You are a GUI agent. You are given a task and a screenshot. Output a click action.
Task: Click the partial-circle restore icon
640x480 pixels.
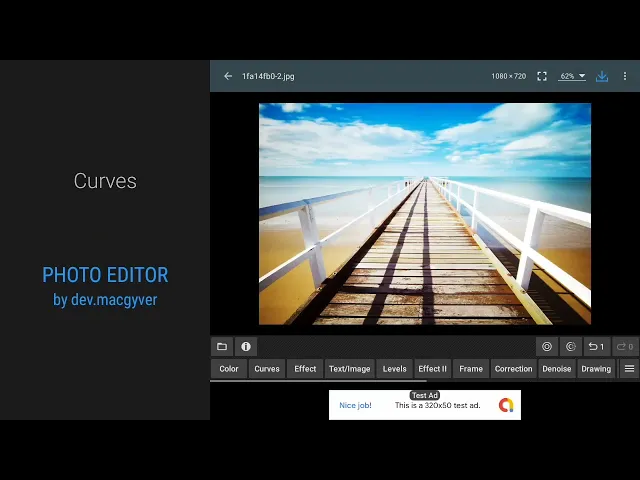[571, 347]
